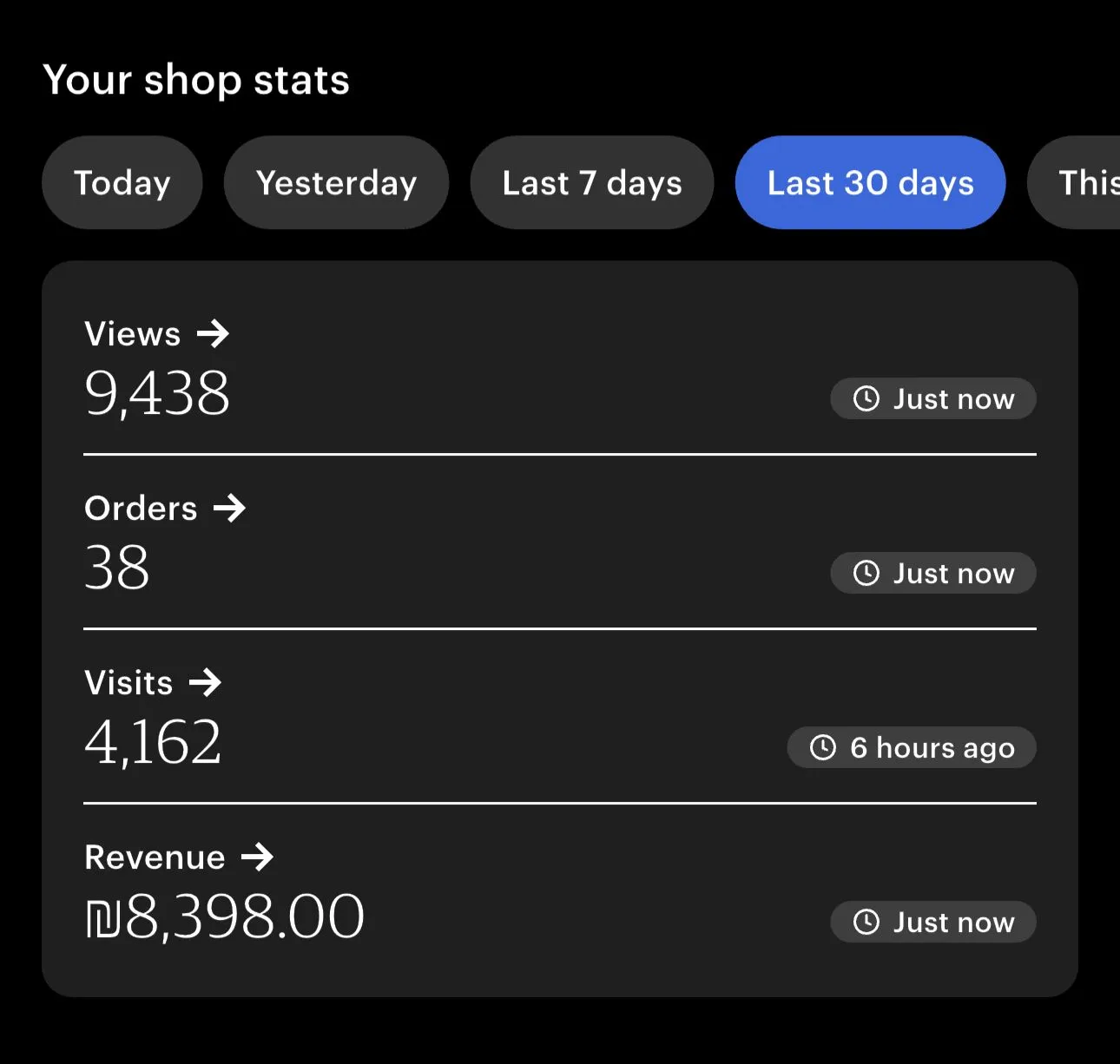
Task: Open the Views stat details
Action: click(133, 334)
